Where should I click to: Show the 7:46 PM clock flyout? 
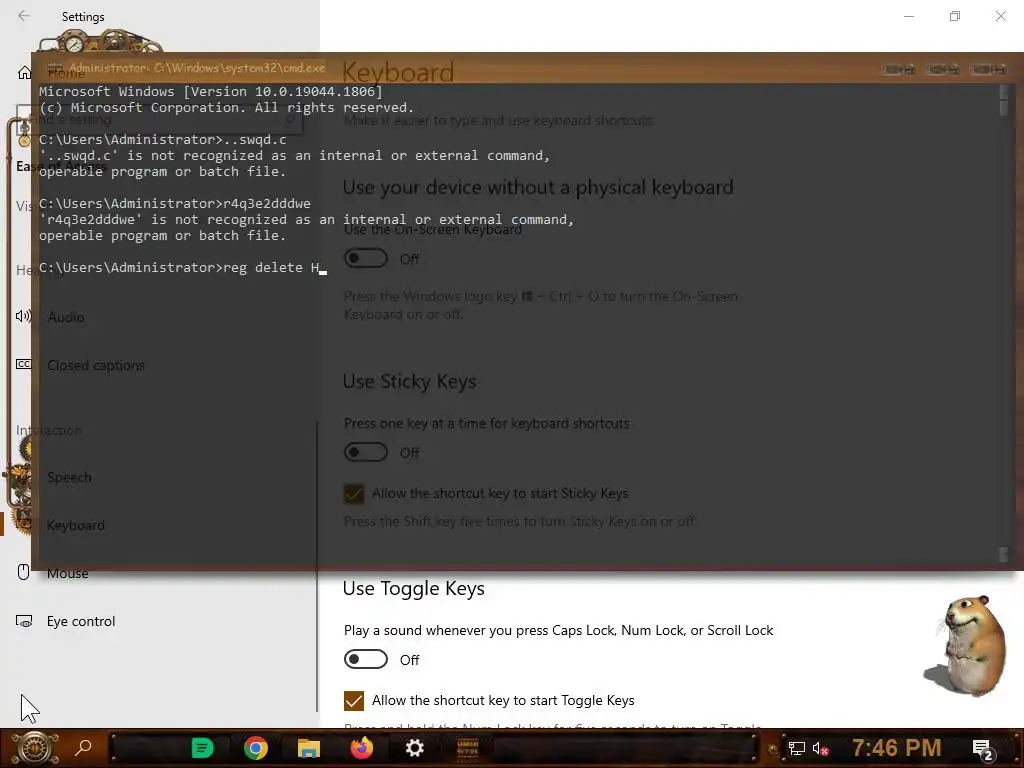coord(897,748)
